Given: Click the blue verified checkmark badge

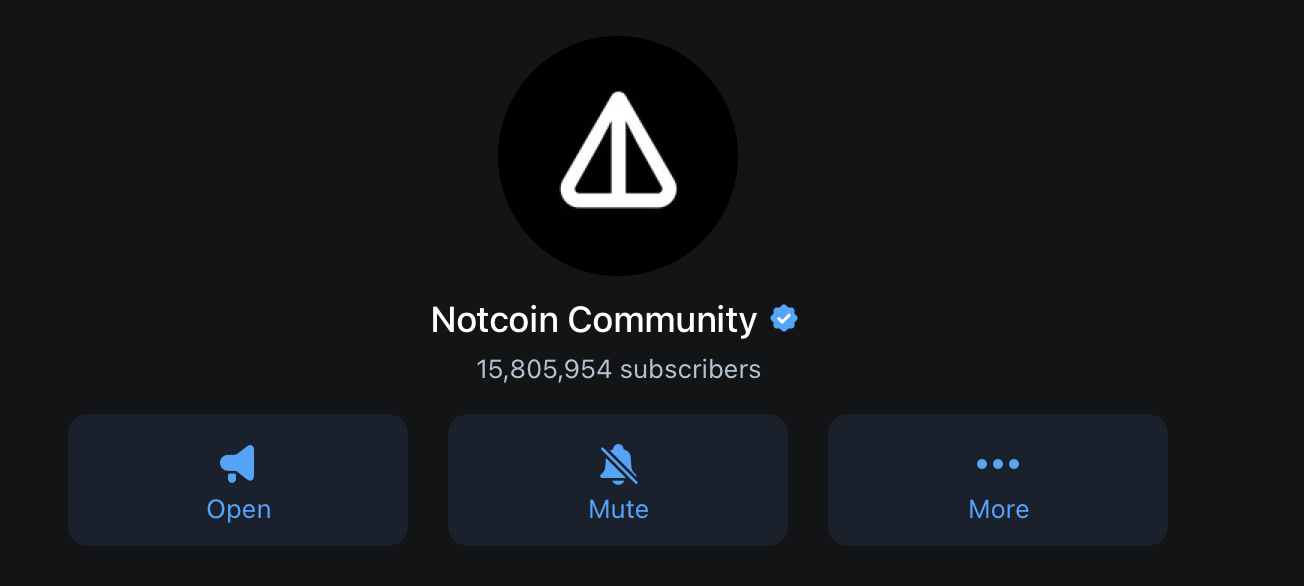Looking at the screenshot, I should (784, 319).
